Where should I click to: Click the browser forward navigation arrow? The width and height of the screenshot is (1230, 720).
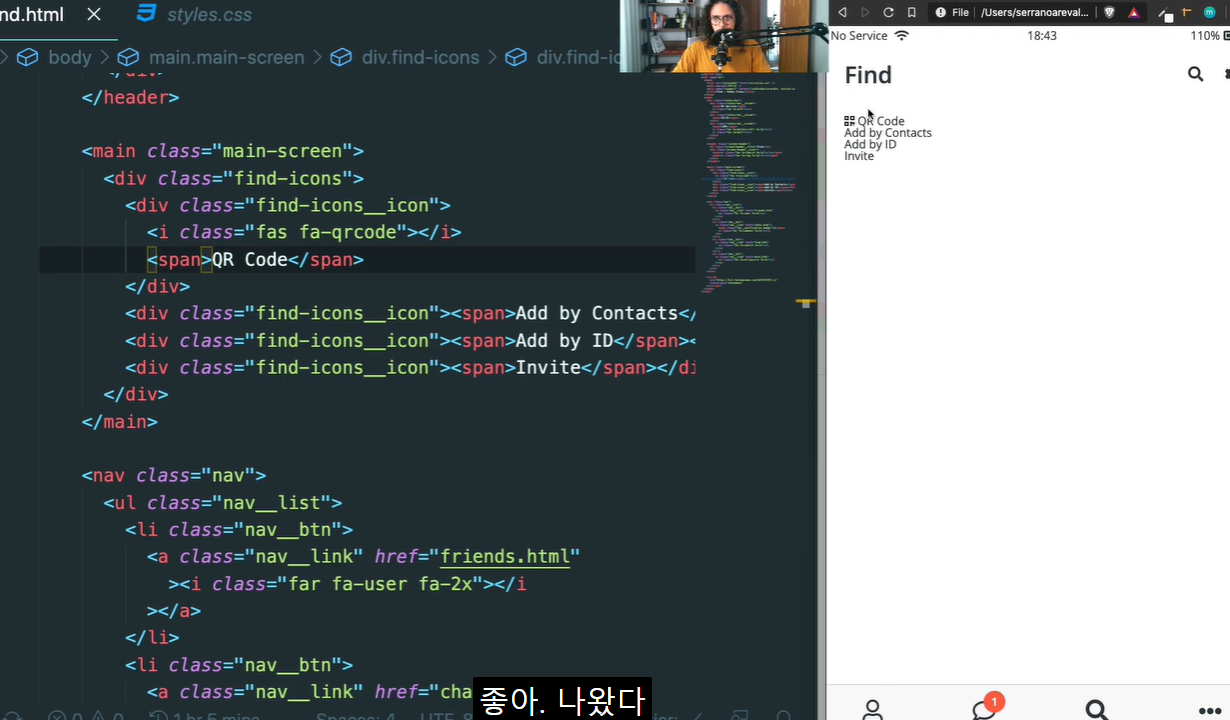coord(865,12)
